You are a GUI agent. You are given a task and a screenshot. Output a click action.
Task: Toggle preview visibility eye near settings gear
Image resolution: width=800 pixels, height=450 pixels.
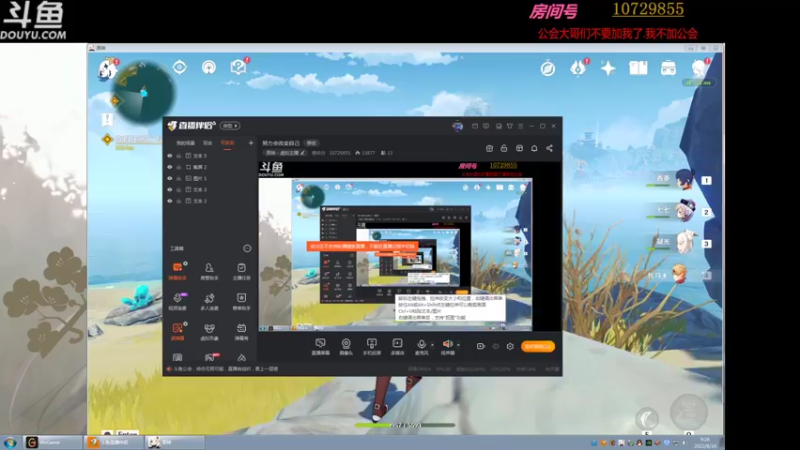[495, 346]
